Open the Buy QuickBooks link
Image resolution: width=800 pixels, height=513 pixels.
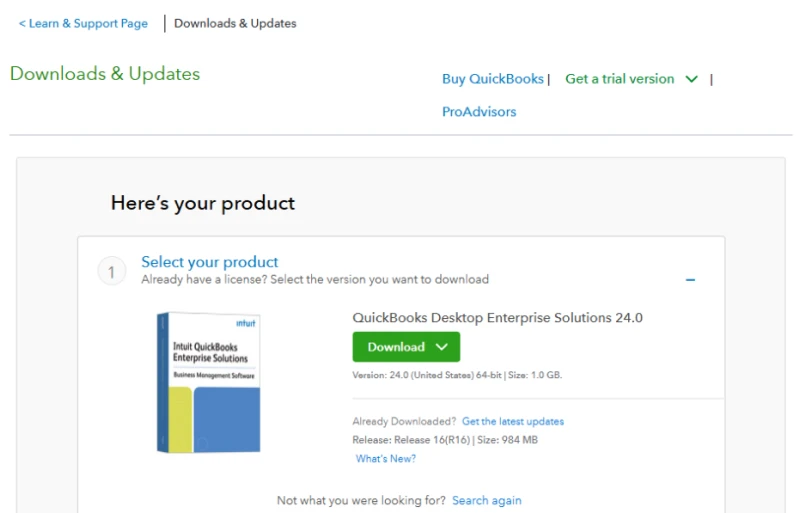click(493, 79)
